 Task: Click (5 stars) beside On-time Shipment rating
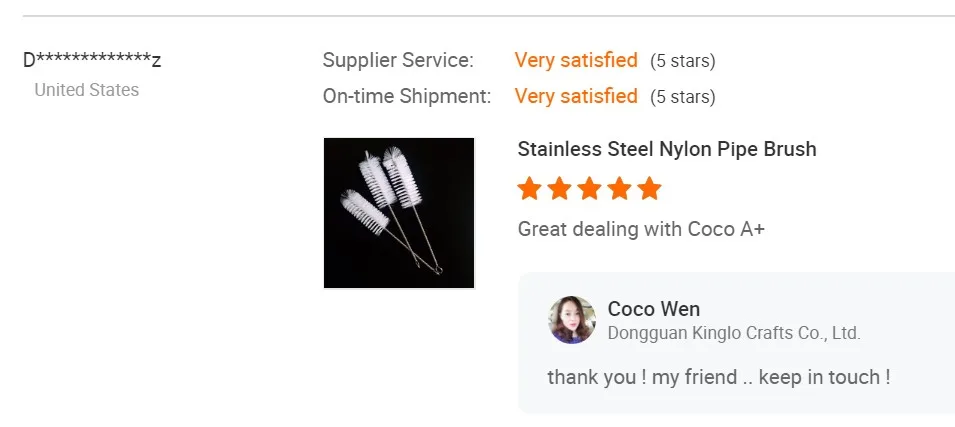tap(683, 97)
